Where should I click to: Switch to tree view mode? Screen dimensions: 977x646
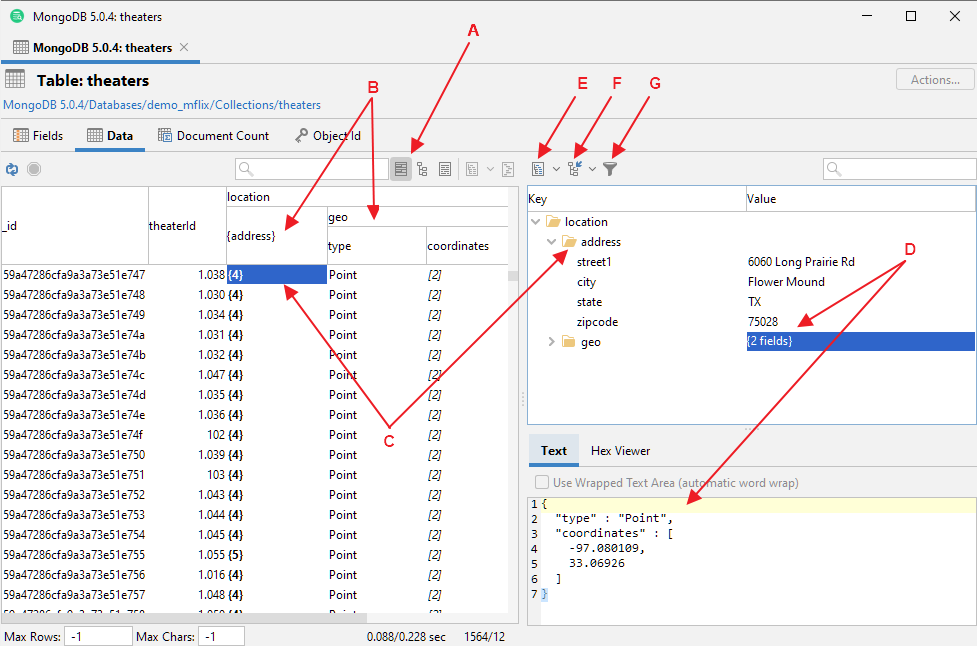(x=422, y=168)
